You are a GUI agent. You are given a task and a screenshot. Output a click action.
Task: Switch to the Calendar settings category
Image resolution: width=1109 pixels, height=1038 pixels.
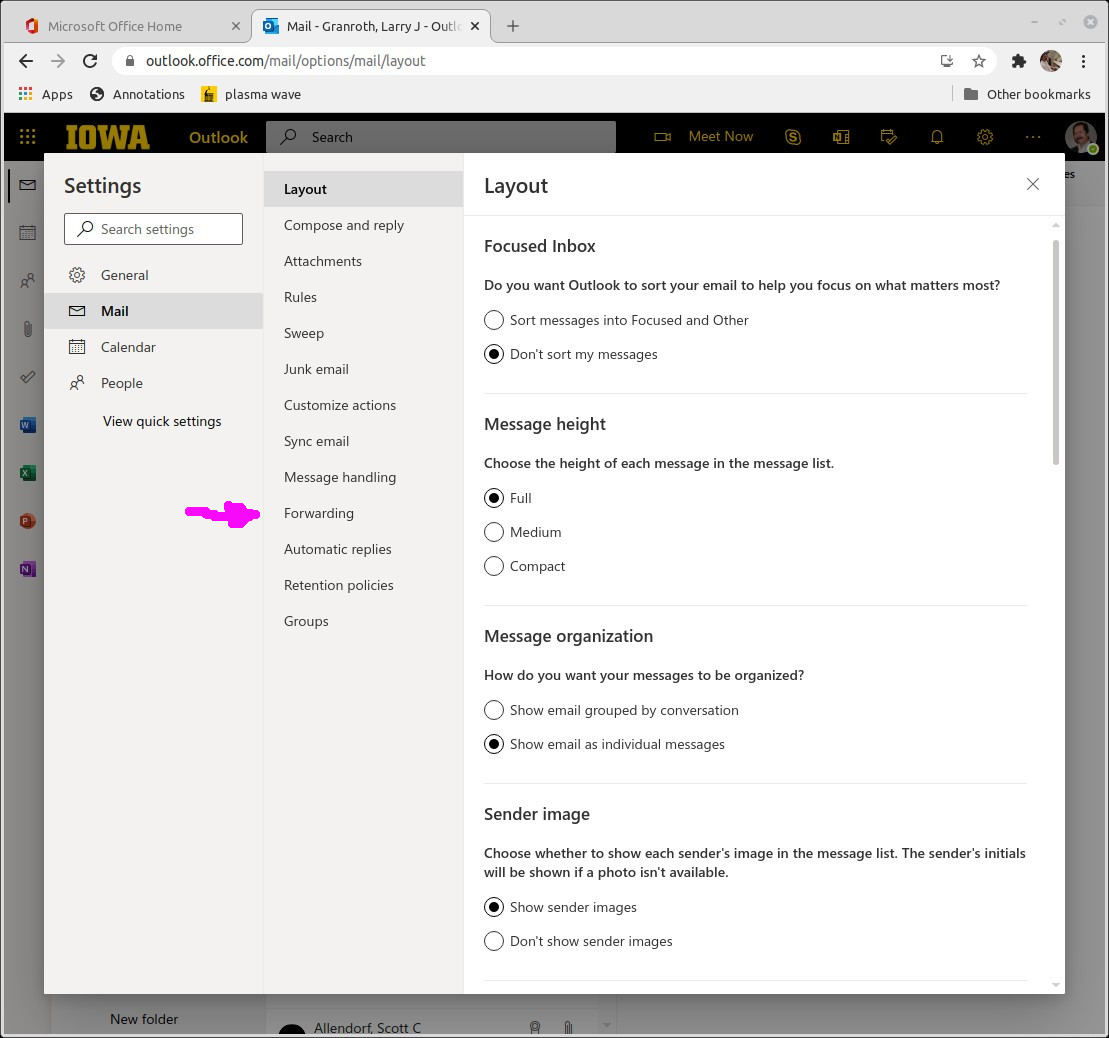pos(128,347)
